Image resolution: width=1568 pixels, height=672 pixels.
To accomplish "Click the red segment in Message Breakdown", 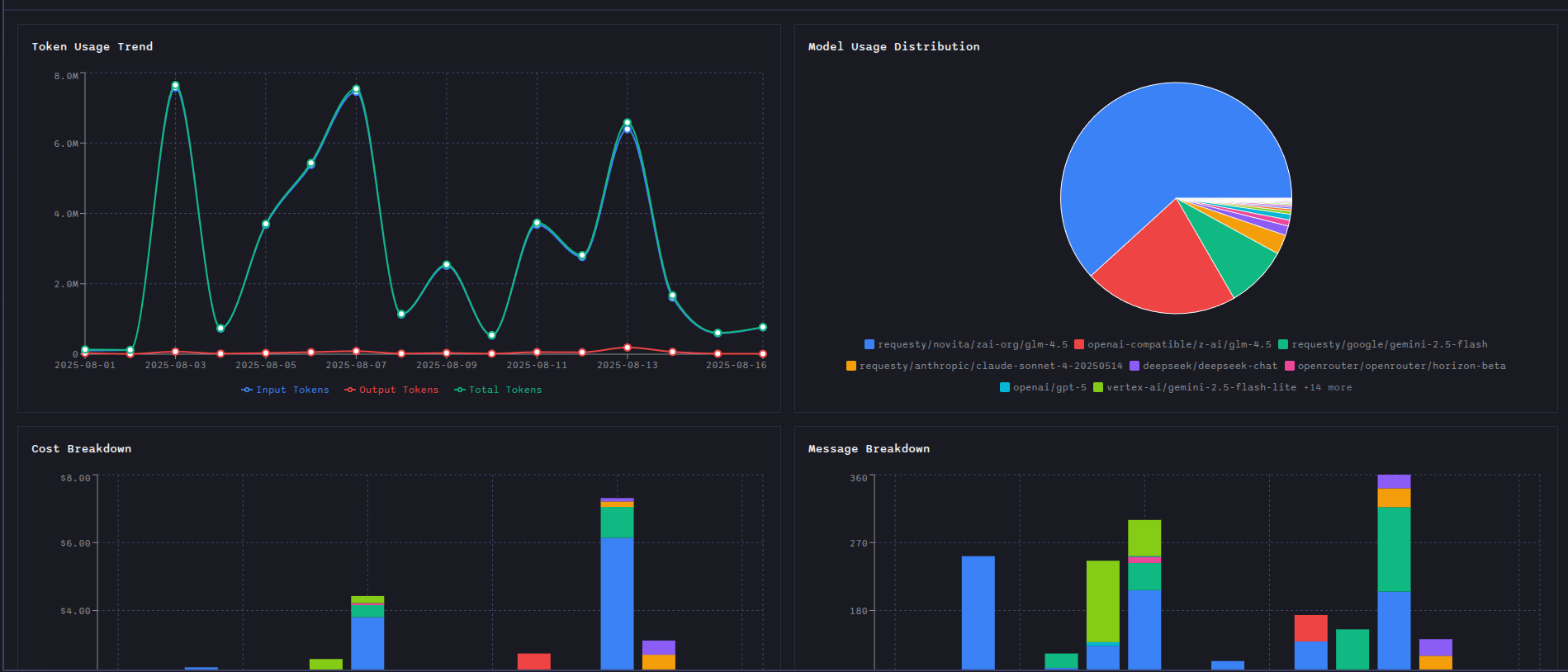I will point(1311,628).
